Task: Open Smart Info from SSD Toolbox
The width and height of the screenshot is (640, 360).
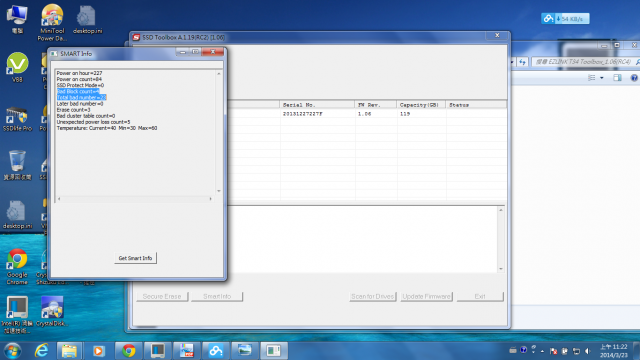Action: point(217,296)
